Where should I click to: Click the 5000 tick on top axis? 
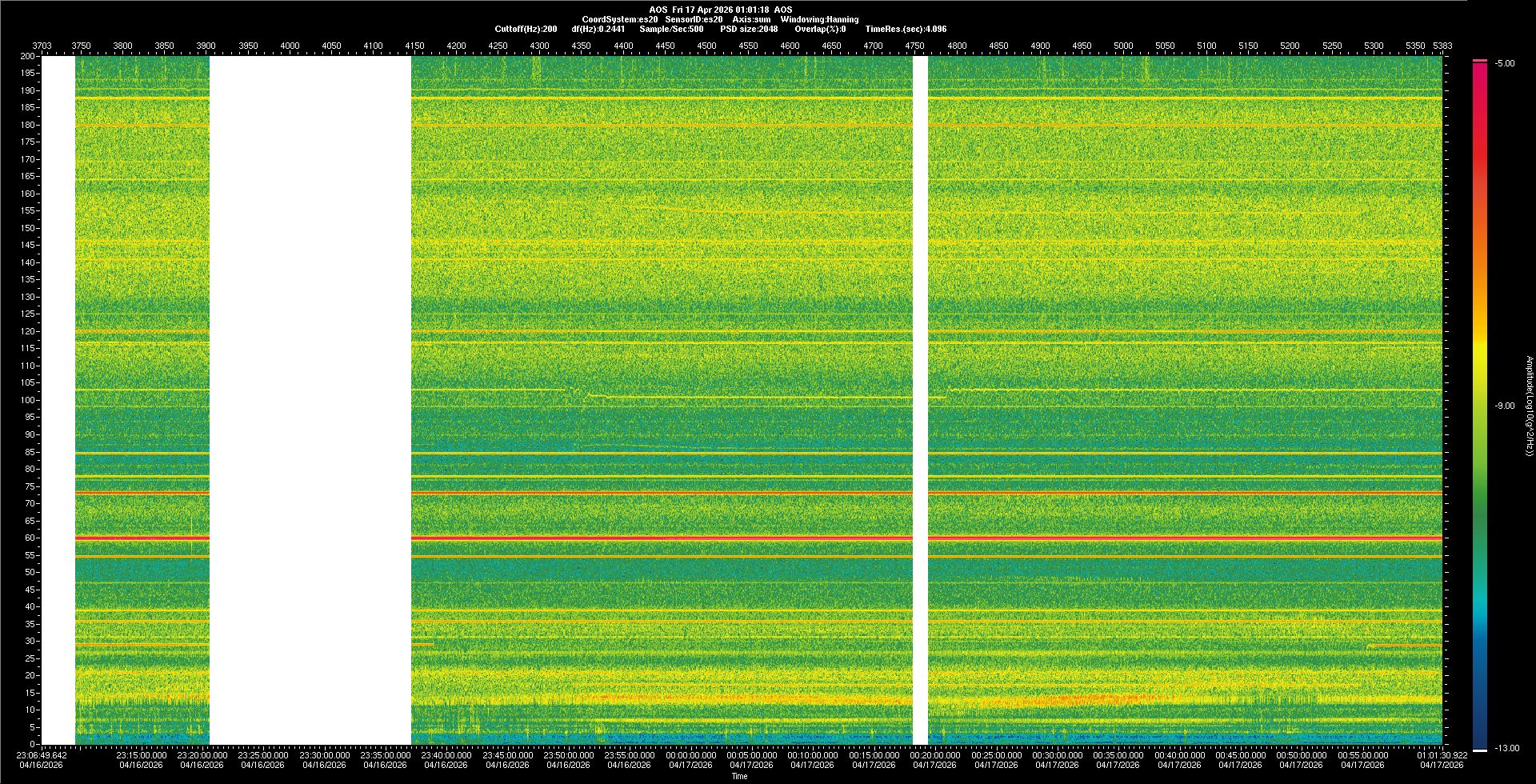1123,46
